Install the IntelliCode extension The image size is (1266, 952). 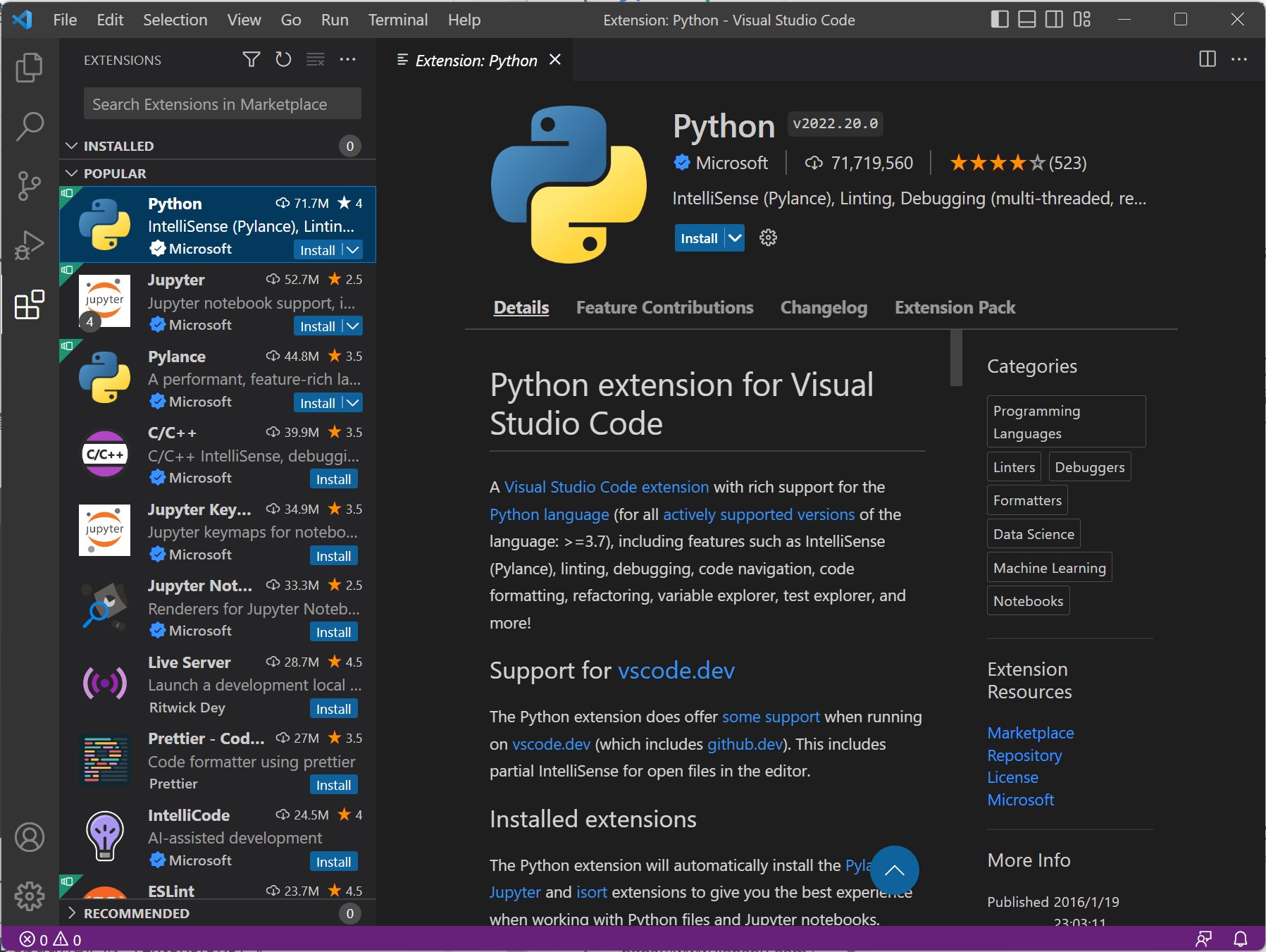334,862
